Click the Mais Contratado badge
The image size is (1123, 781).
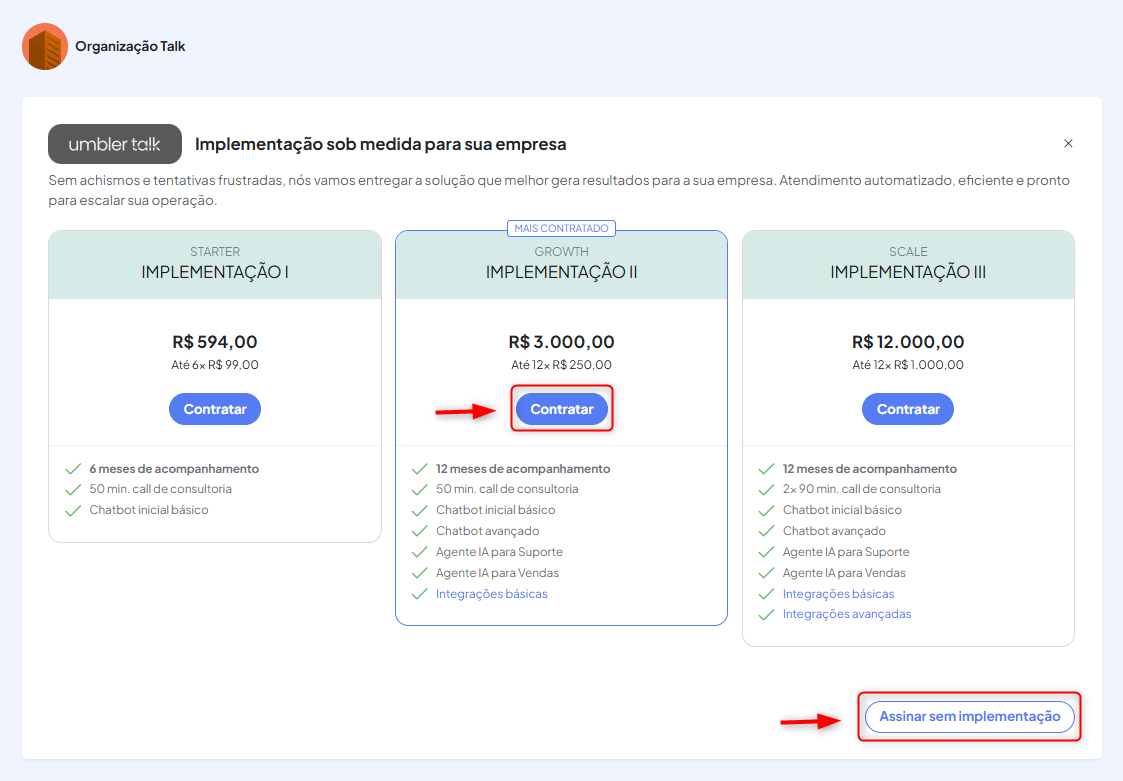pos(561,228)
